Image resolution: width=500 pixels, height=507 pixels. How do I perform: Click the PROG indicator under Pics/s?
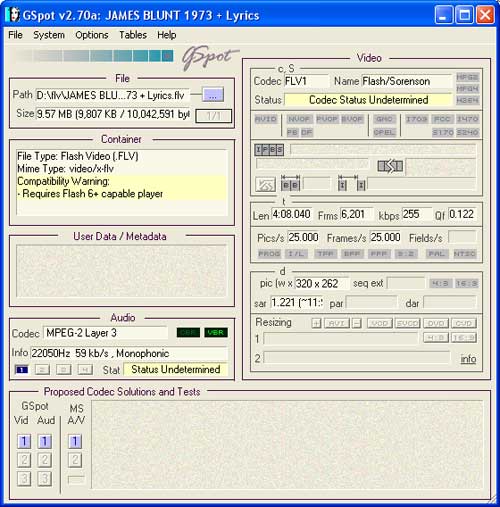(x=269, y=254)
